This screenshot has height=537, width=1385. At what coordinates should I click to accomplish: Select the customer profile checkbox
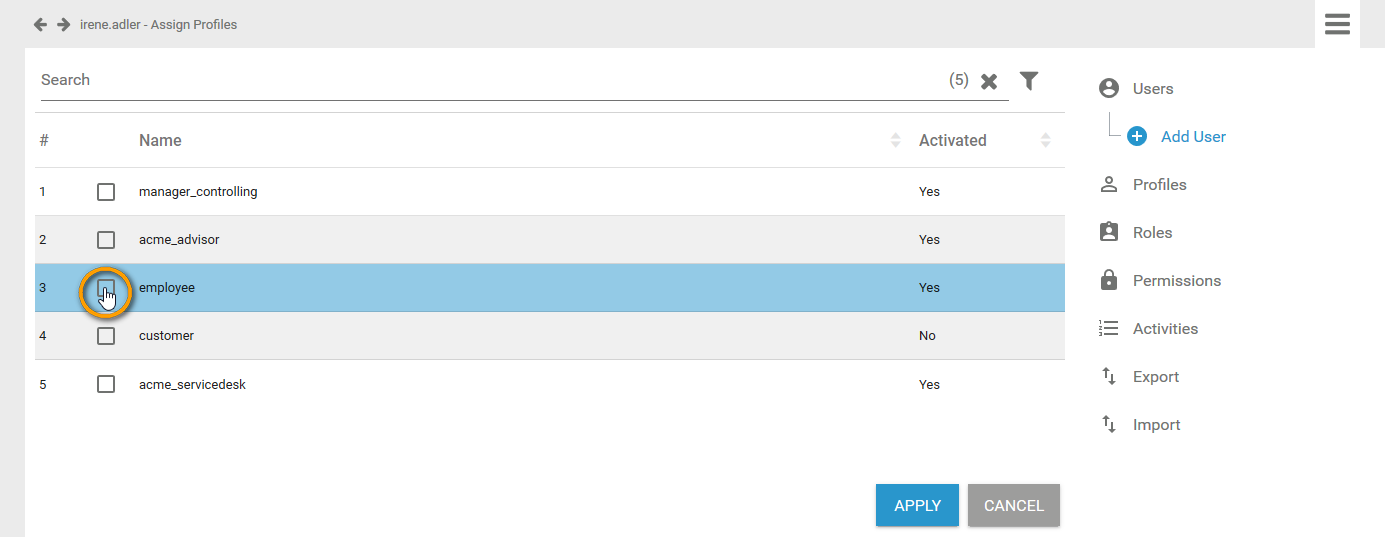[x=106, y=336]
